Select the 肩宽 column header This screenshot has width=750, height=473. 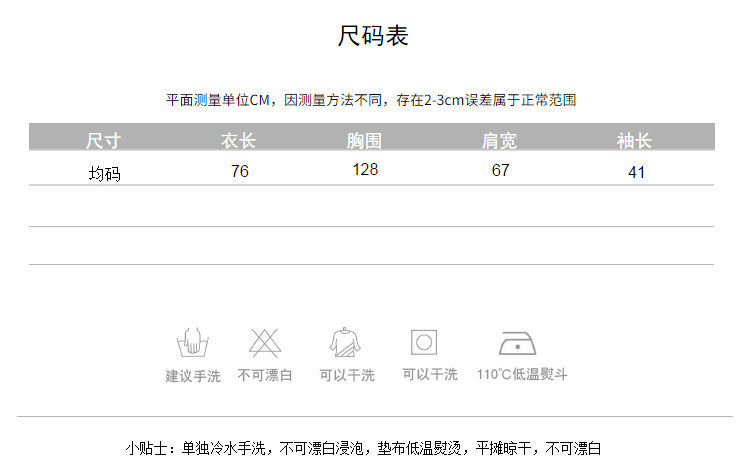click(x=500, y=140)
